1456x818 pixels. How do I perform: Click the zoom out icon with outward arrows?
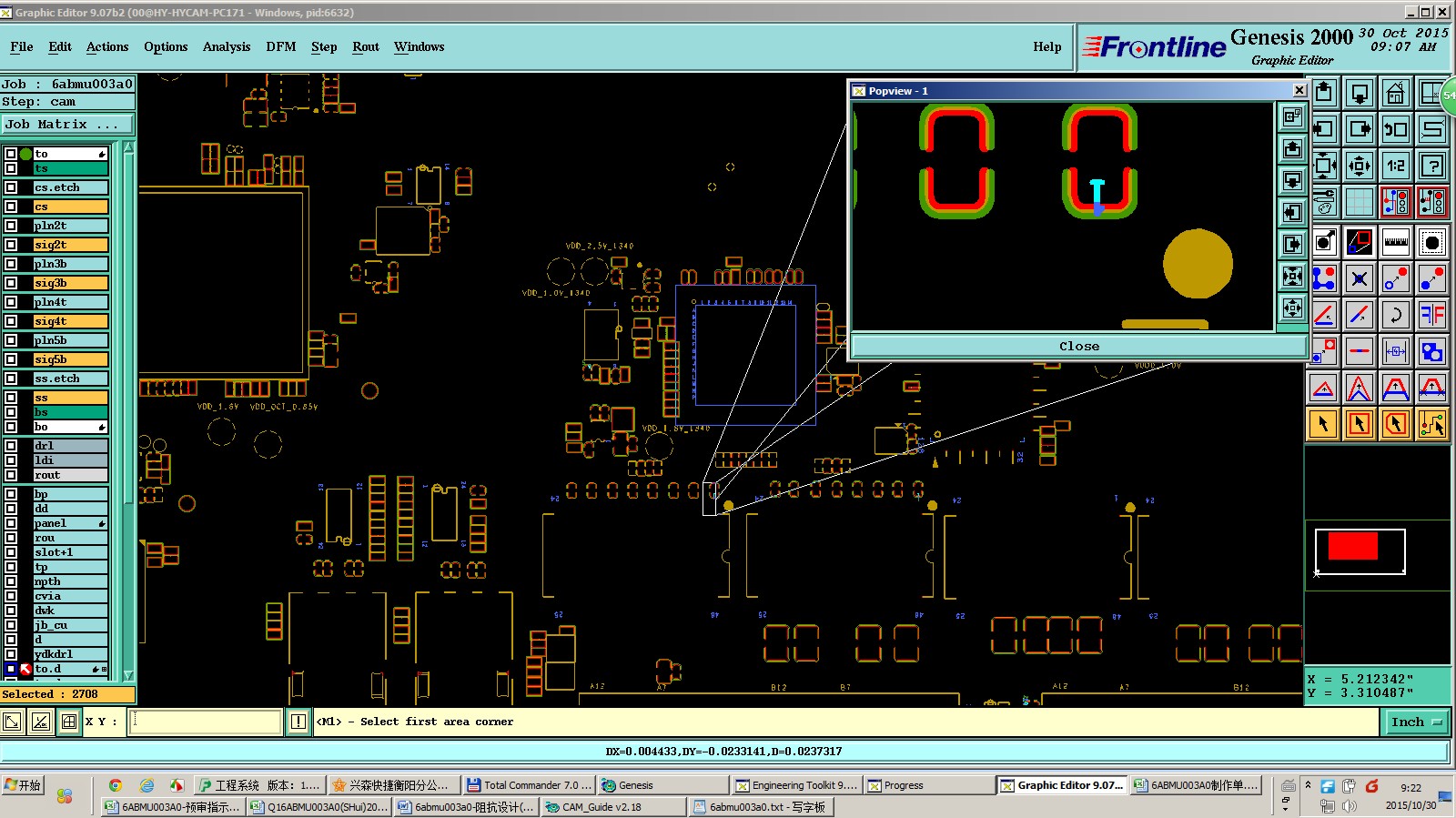click(1360, 165)
